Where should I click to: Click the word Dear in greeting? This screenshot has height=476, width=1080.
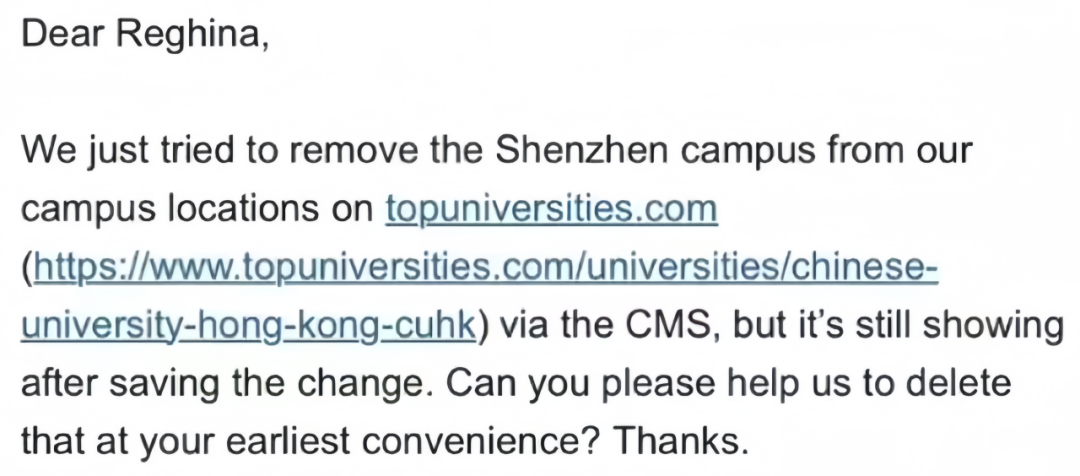tap(62, 34)
